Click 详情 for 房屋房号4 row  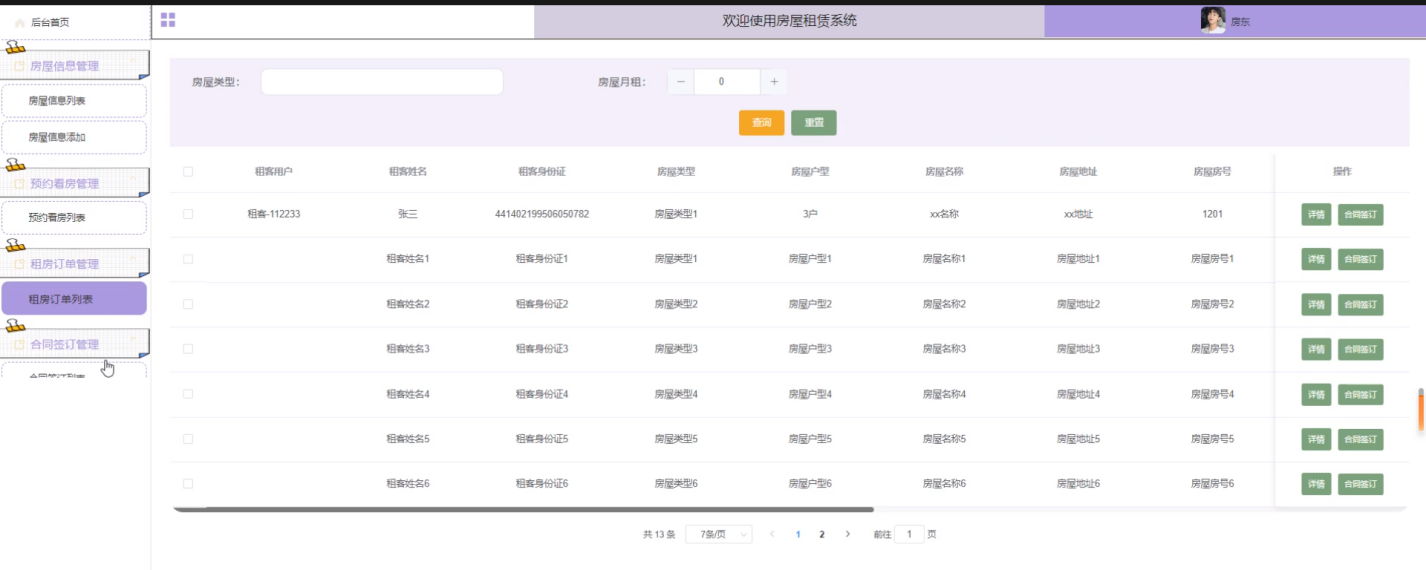1316,394
